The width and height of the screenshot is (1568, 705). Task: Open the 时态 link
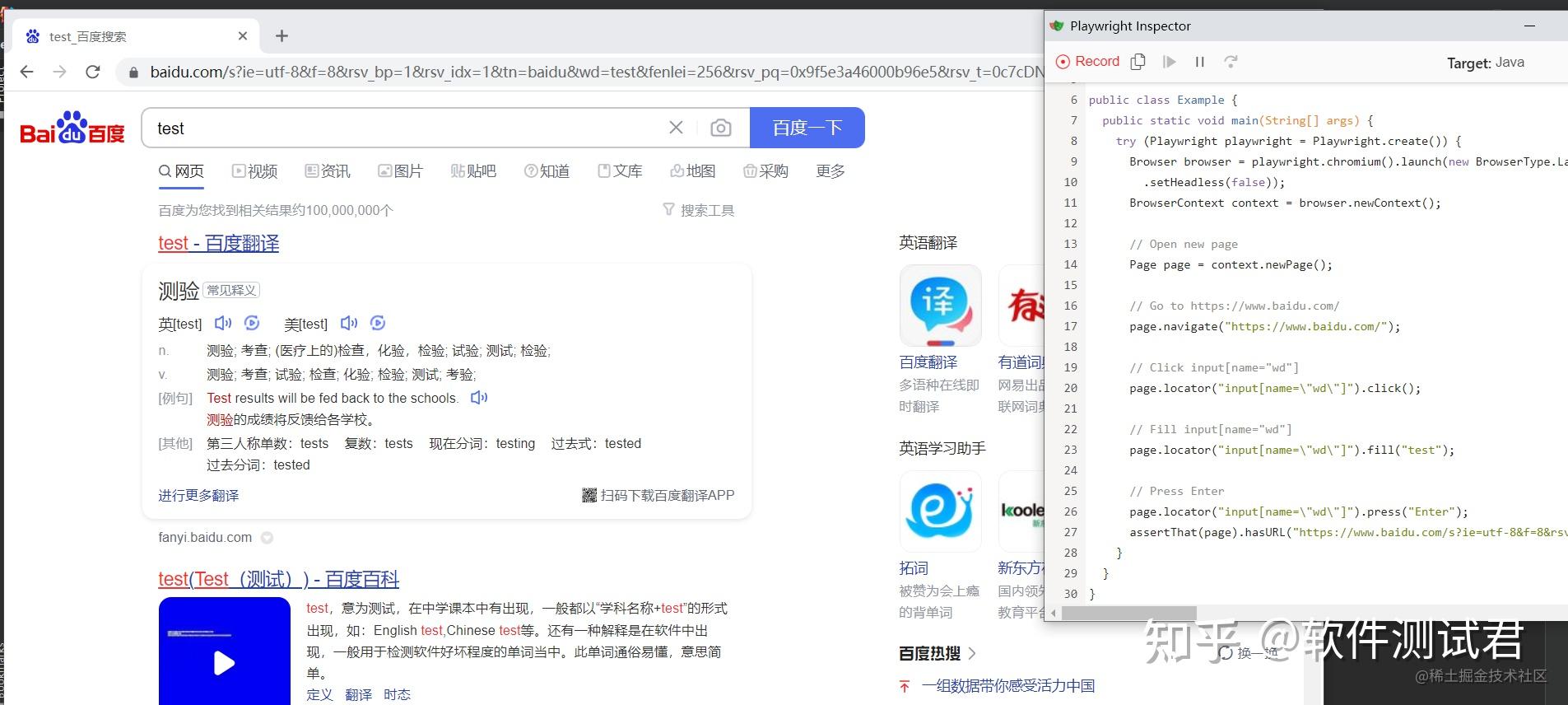pos(397,694)
